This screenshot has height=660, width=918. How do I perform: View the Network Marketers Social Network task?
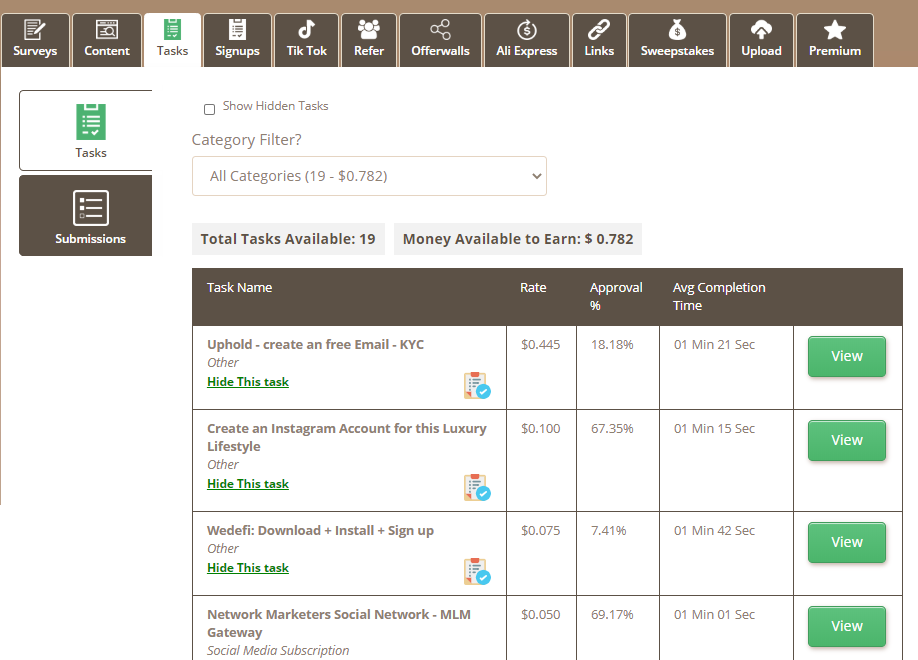coord(847,626)
